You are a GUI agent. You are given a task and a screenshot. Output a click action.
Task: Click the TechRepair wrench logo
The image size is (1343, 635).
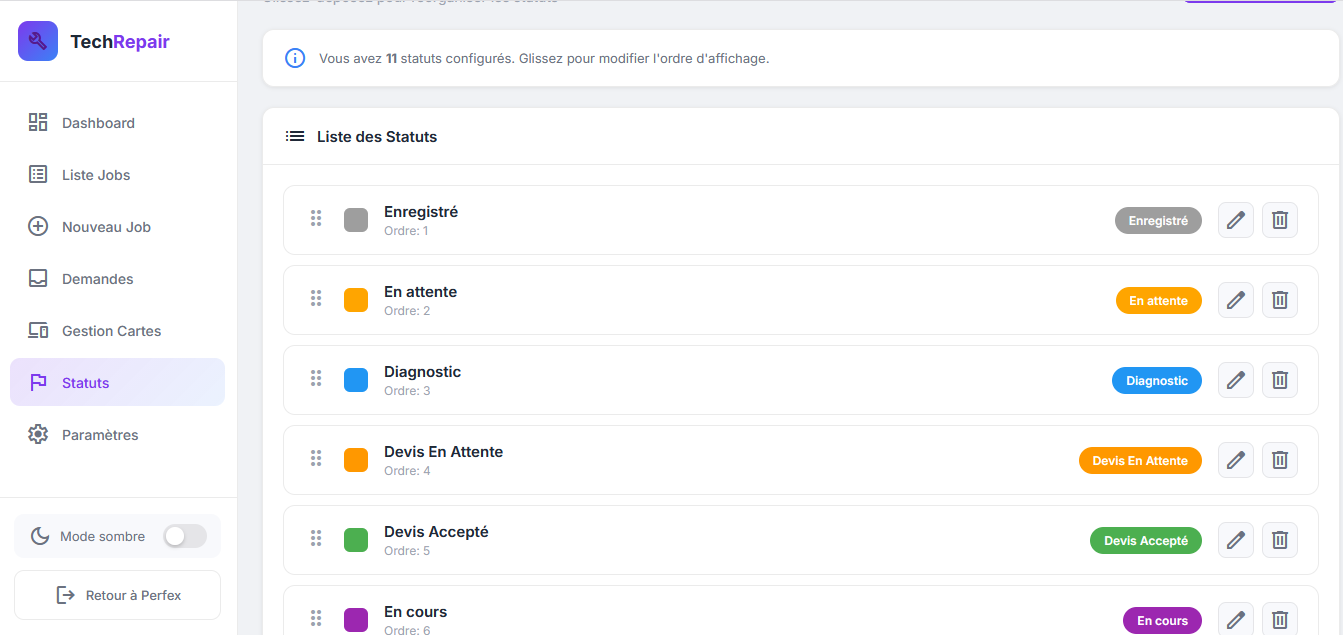tap(37, 41)
